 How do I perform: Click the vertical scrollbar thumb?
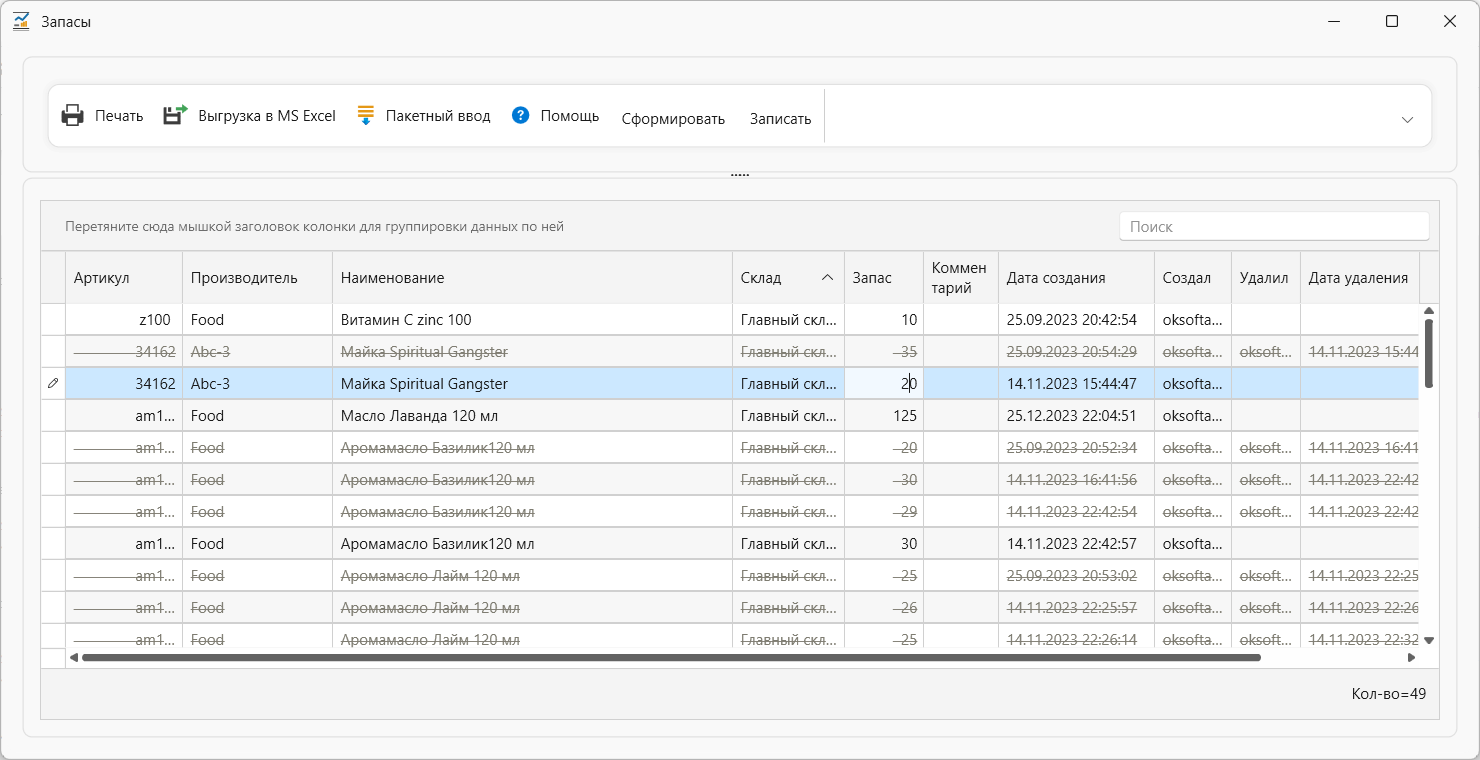tap(1429, 353)
